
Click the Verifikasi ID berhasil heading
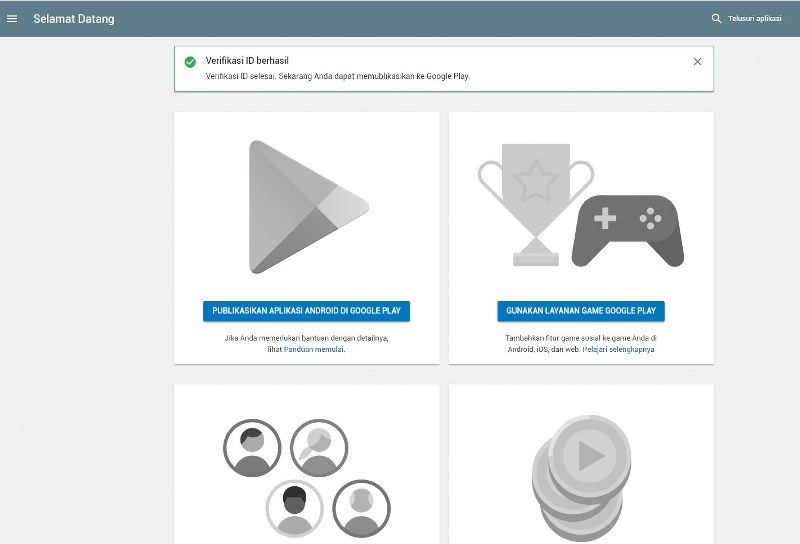point(247,61)
